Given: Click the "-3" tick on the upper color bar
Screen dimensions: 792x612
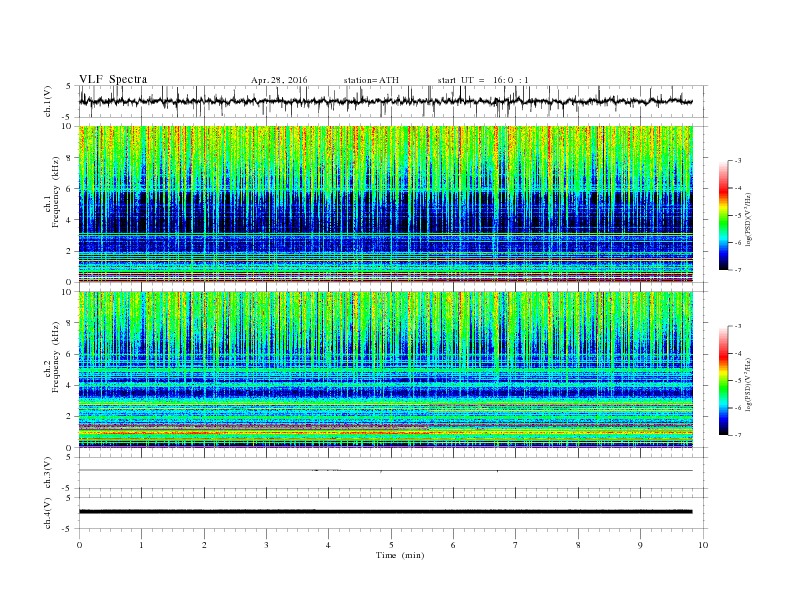Looking at the screenshot, I should point(737,161).
